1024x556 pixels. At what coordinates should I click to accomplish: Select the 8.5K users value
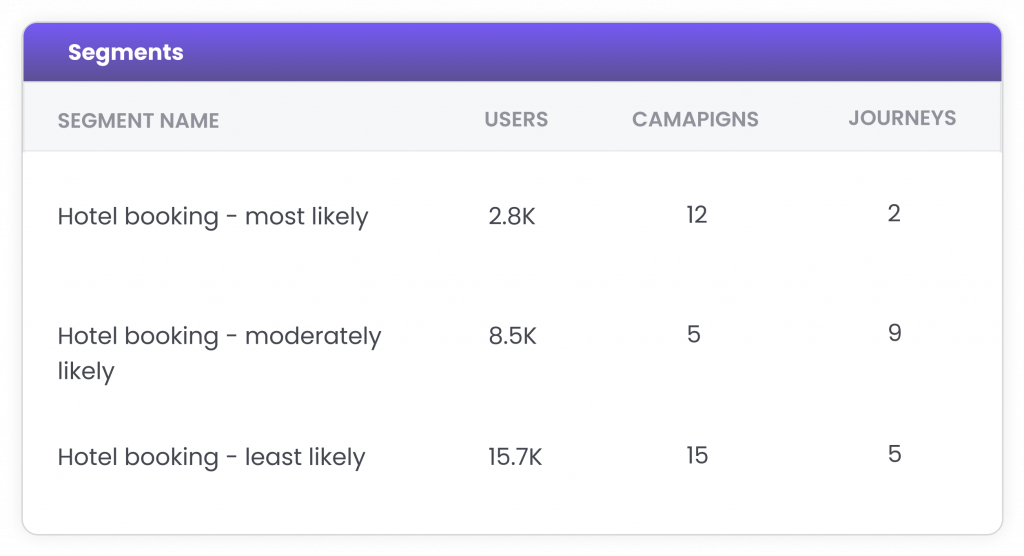[512, 336]
